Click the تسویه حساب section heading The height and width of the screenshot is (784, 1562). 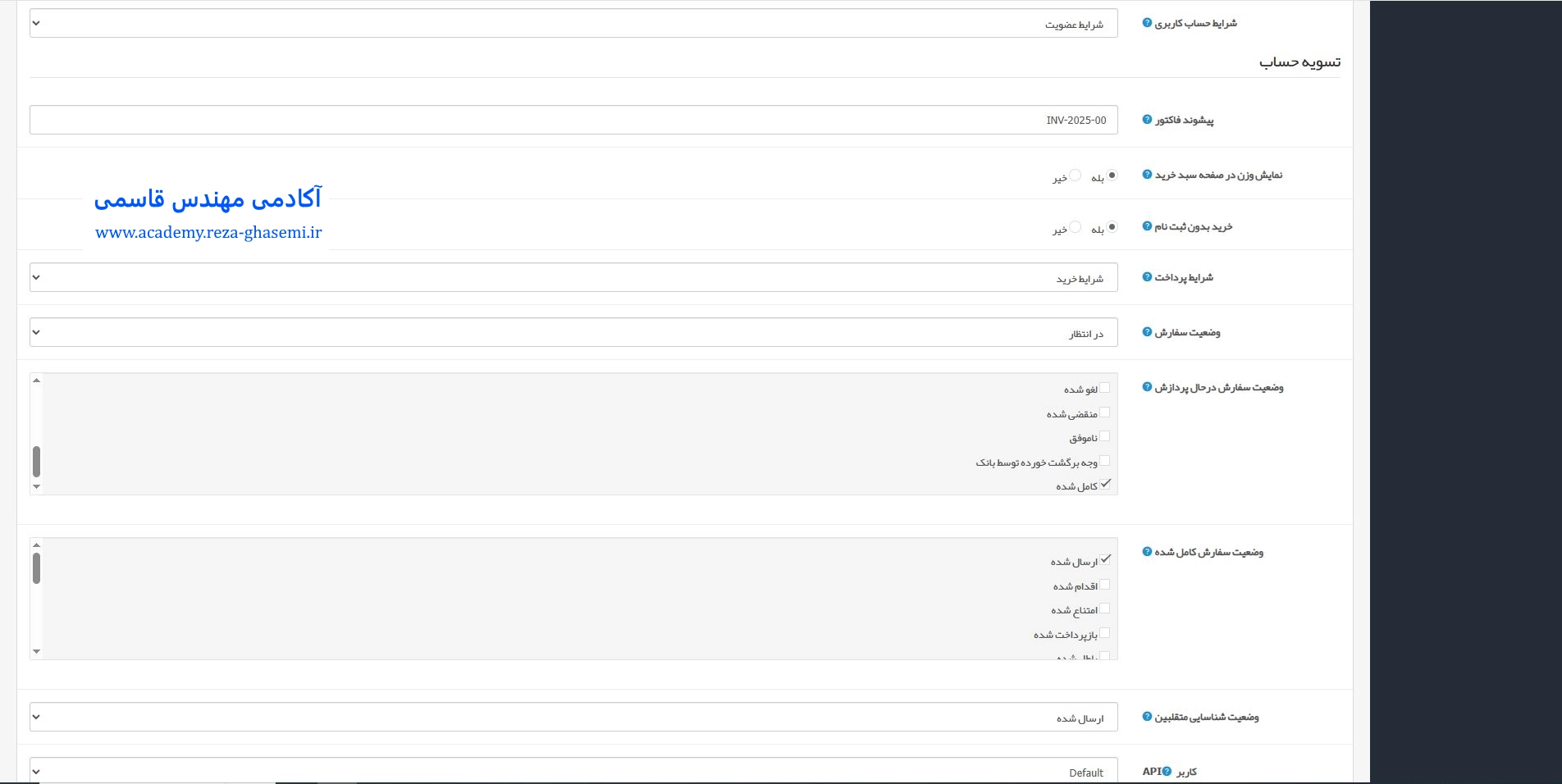(1300, 62)
